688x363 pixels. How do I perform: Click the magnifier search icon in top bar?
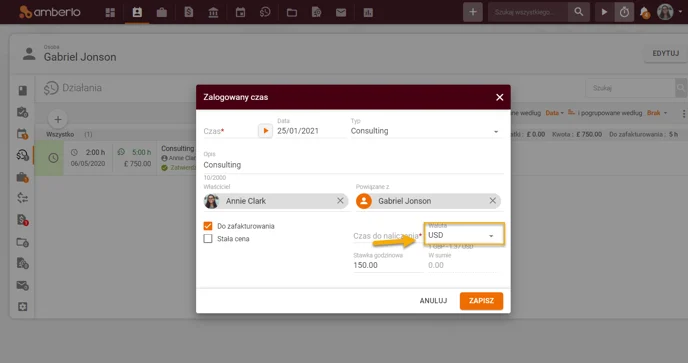tap(579, 12)
